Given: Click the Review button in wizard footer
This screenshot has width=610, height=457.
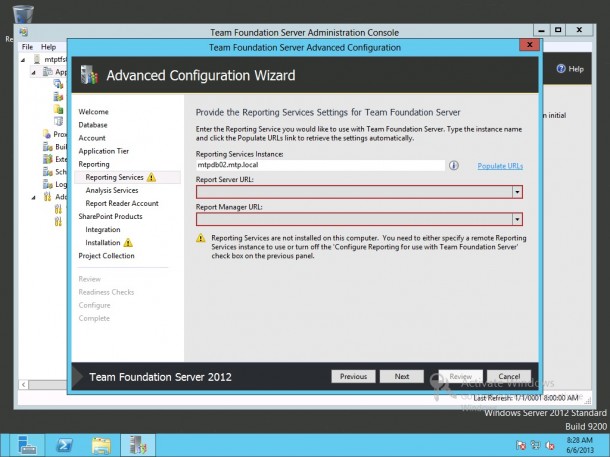Looking at the screenshot, I should [461, 376].
